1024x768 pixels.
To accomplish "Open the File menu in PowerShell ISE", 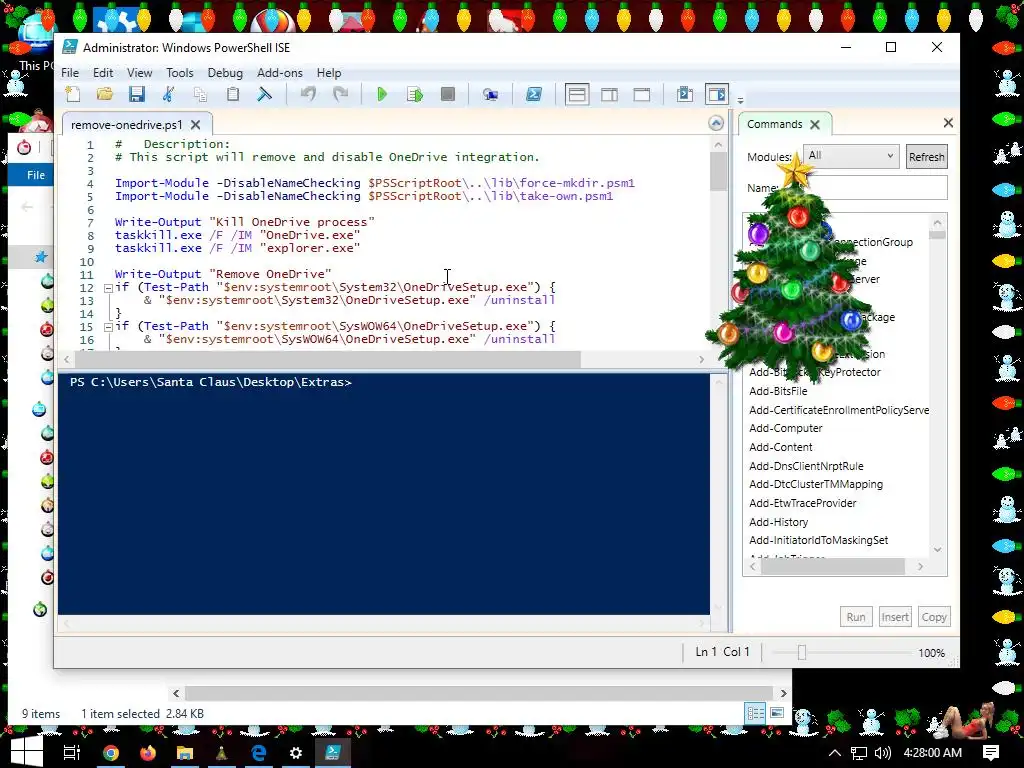I will point(70,72).
